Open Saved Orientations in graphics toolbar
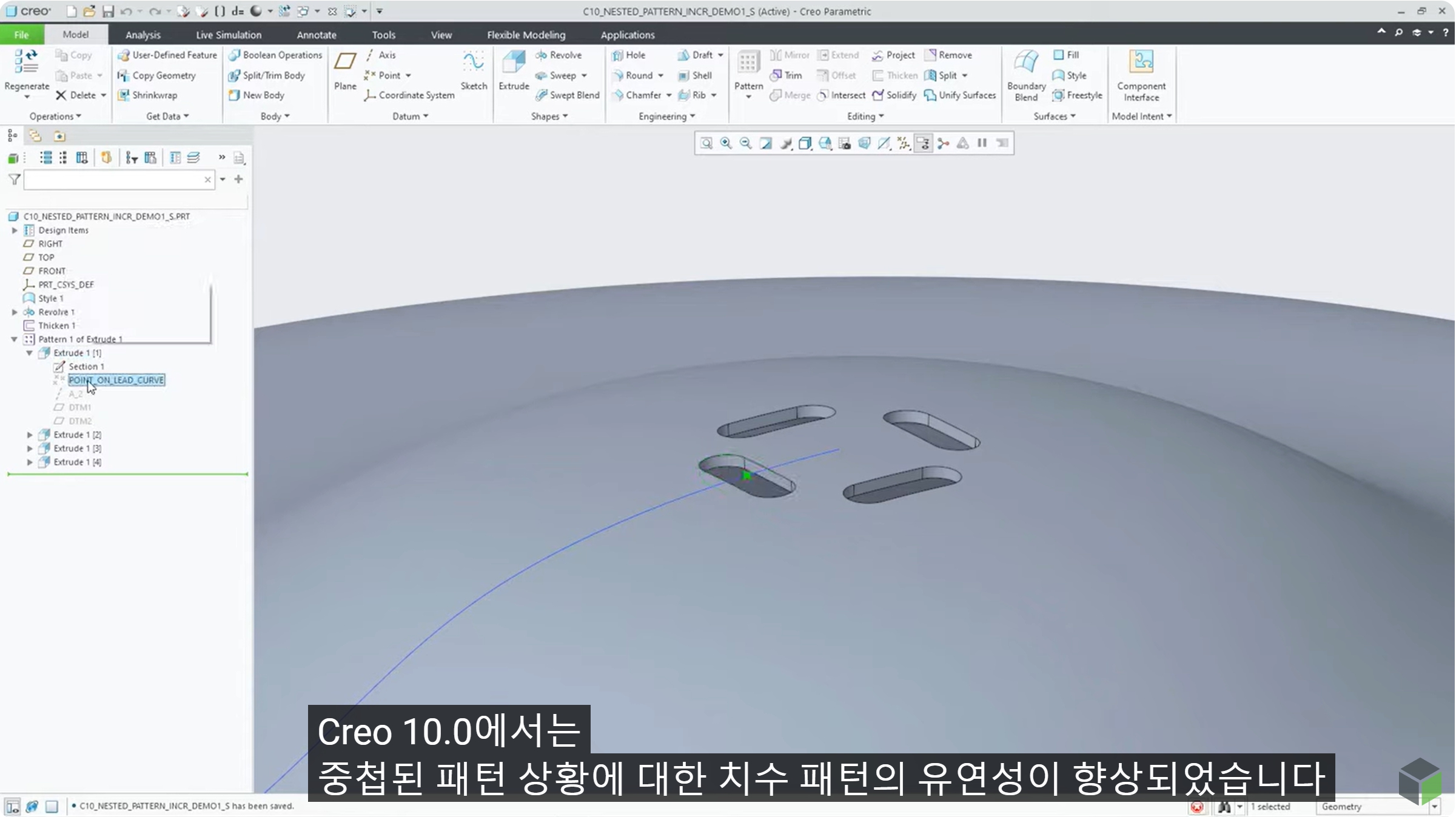1456x817 pixels. (x=825, y=144)
